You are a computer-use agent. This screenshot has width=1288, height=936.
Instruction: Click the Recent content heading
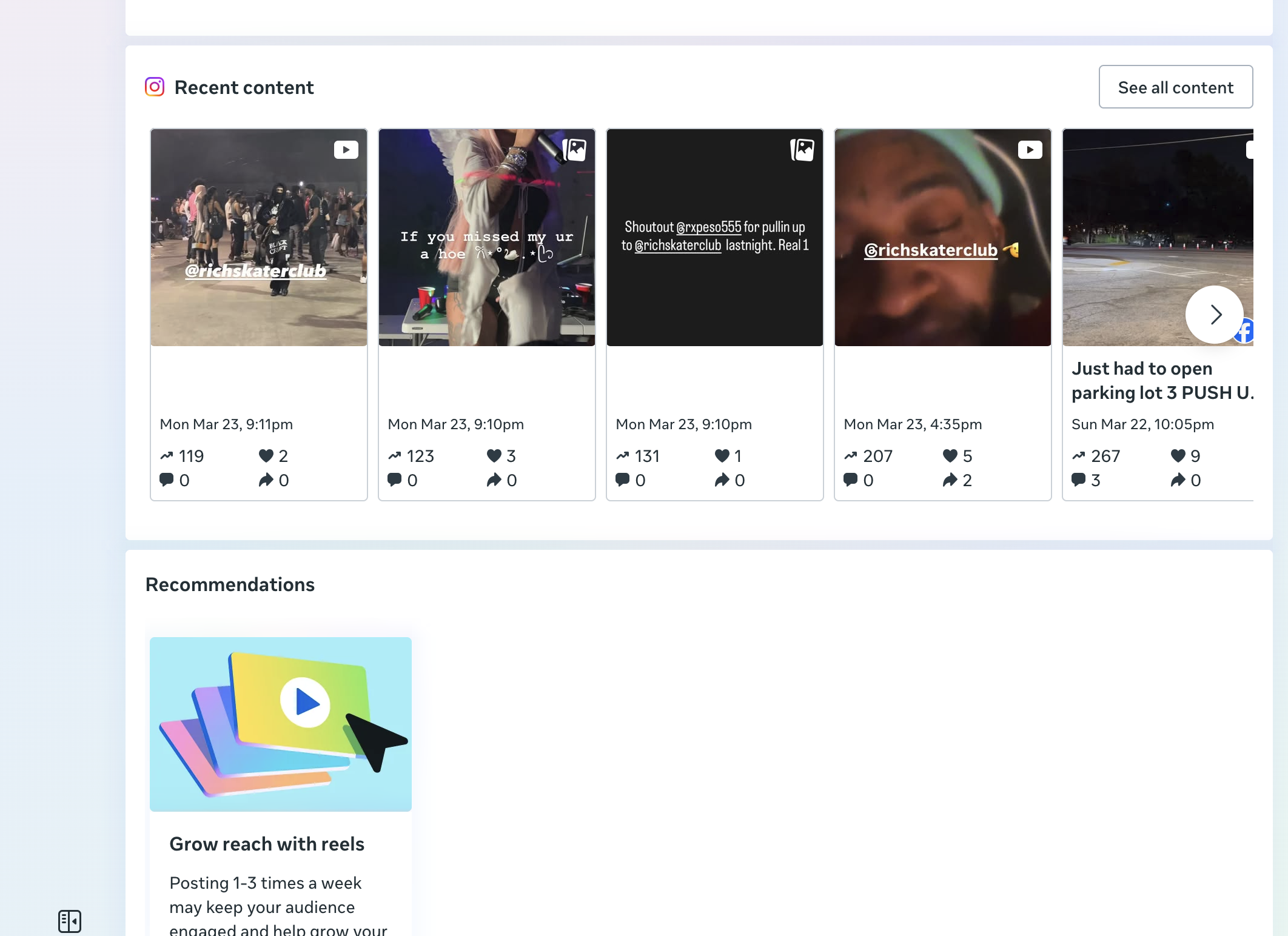[244, 87]
